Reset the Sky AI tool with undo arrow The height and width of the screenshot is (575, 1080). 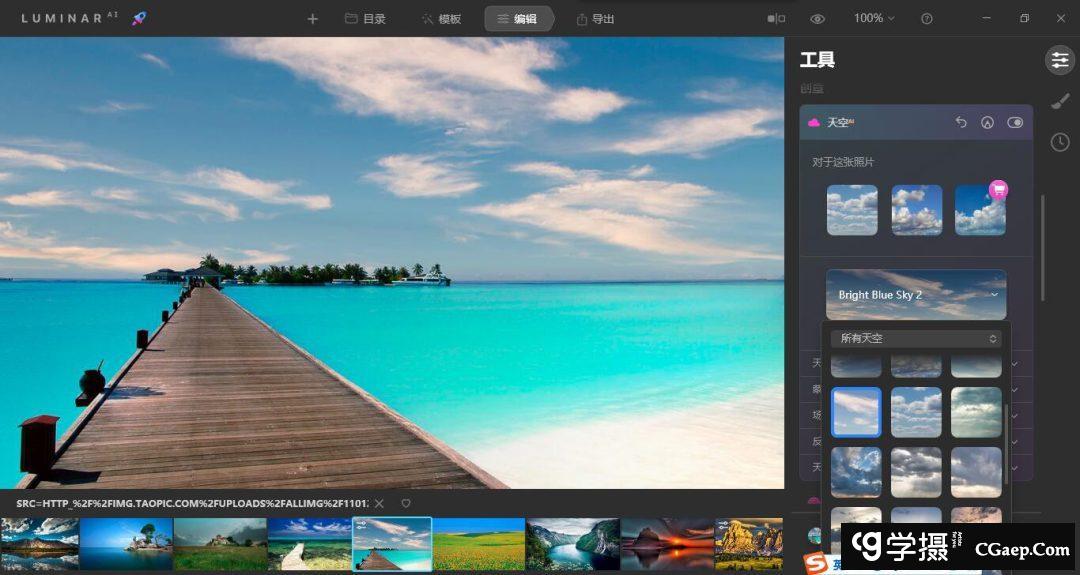(961, 122)
